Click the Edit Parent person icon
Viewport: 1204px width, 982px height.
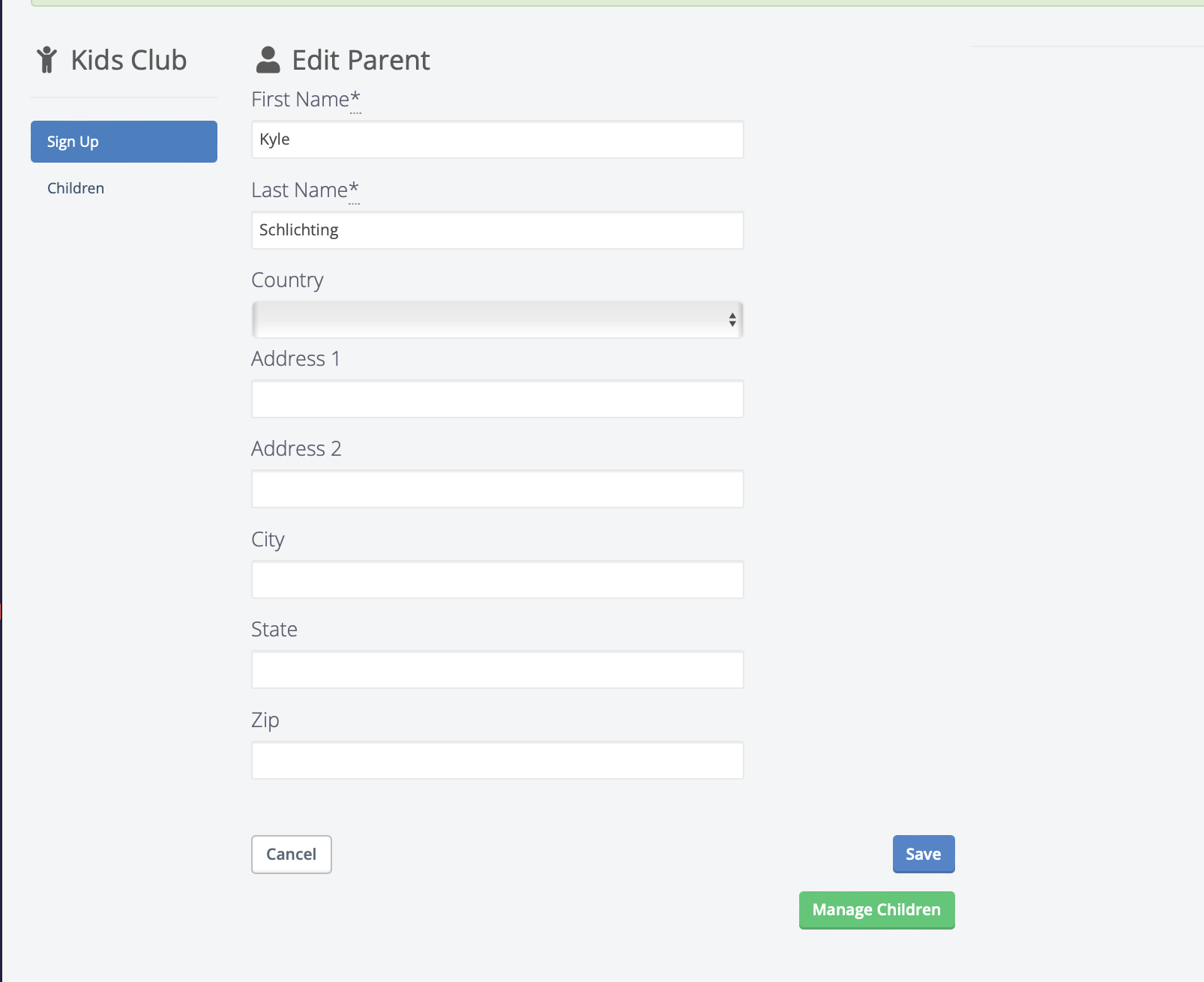(x=268, y=60)
